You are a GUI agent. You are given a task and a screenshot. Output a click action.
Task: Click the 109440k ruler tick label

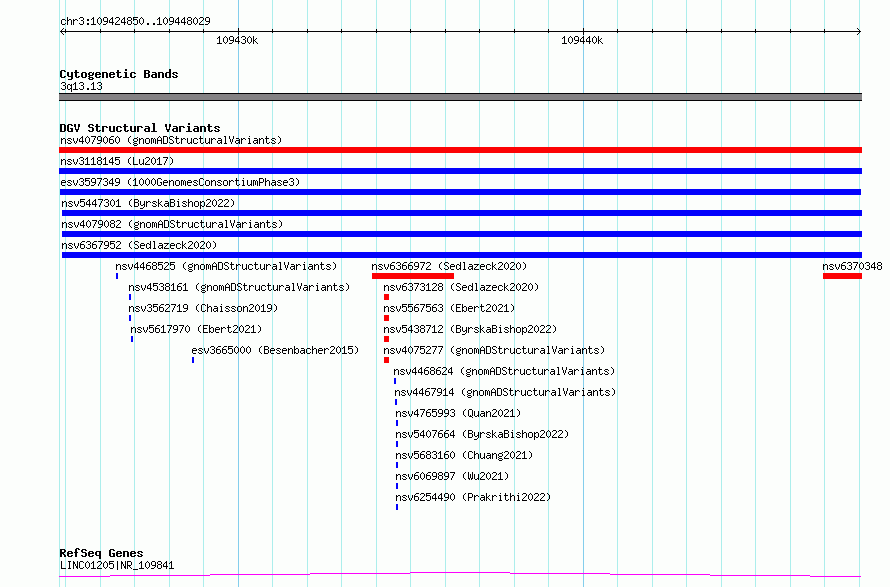582,40
